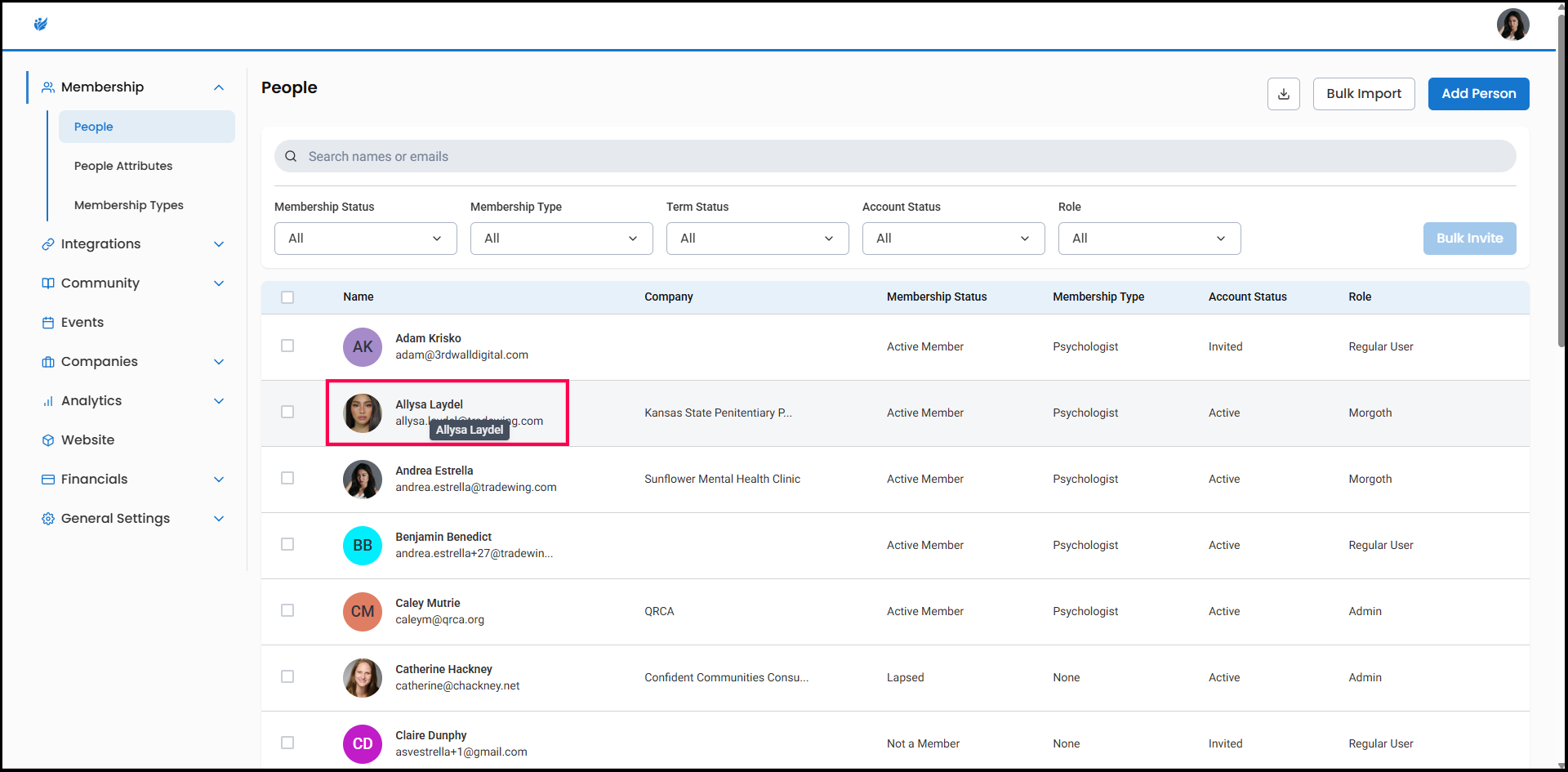The image size is (1568, 772).
Task: Click the Events calendar icon in sidebar
Action: coord(48,323)
